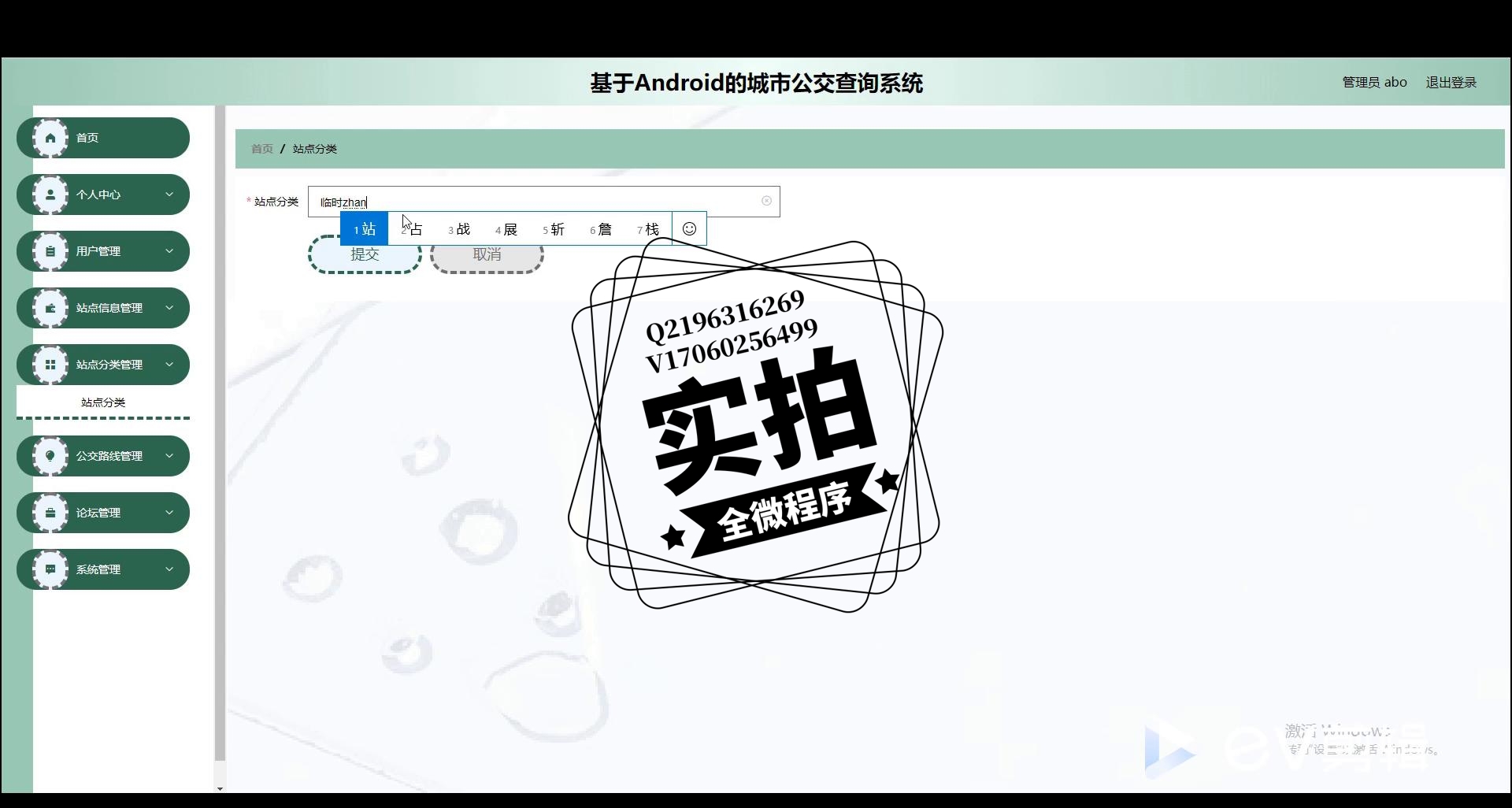Click the 站点信息管理 sidebar icon
Screen dimensions: 1512x808
(x=50, y=308)
